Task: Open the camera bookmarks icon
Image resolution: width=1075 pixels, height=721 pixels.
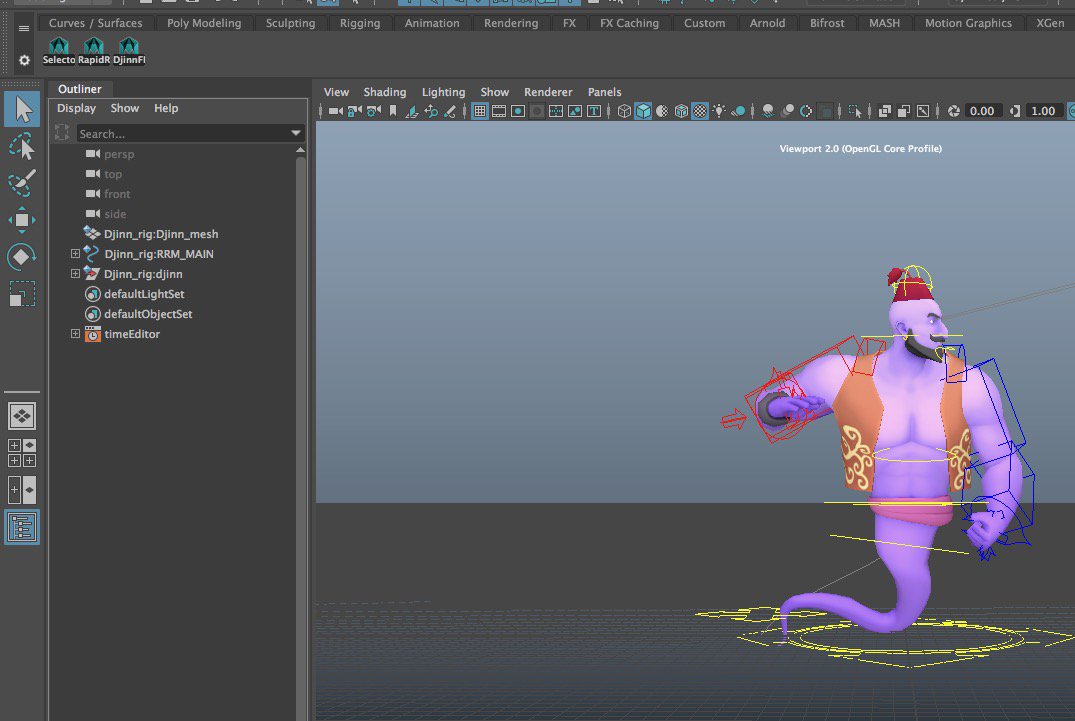Action: click(x=393, y=111)
